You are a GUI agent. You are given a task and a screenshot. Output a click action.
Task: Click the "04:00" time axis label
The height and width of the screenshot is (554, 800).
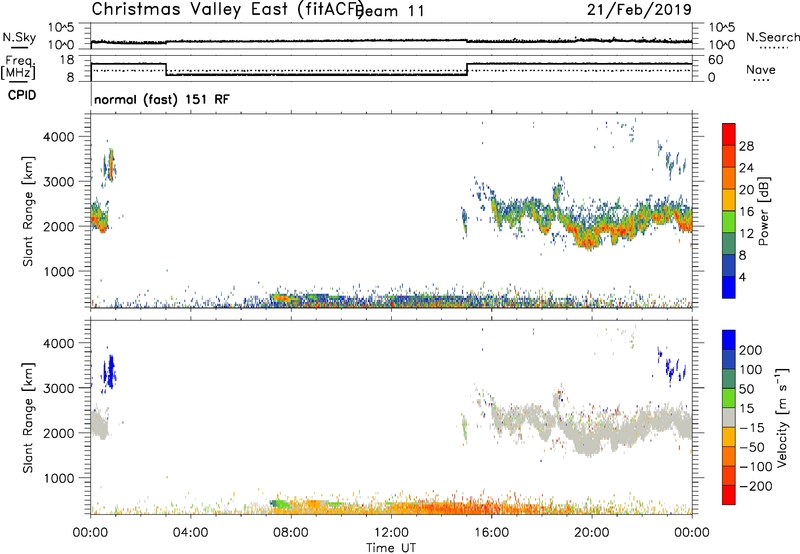190,533
